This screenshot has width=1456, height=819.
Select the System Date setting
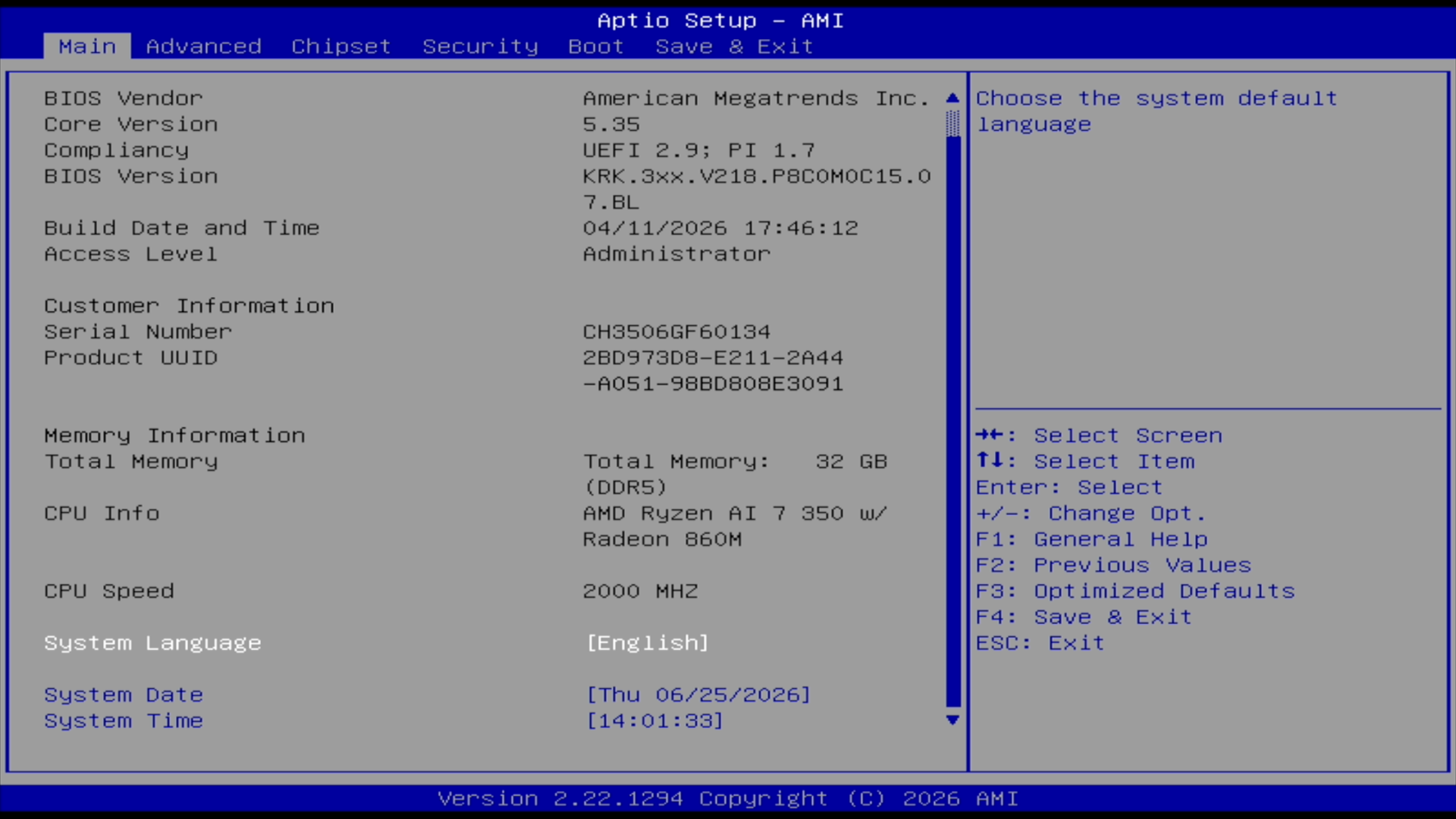(124, 695)
